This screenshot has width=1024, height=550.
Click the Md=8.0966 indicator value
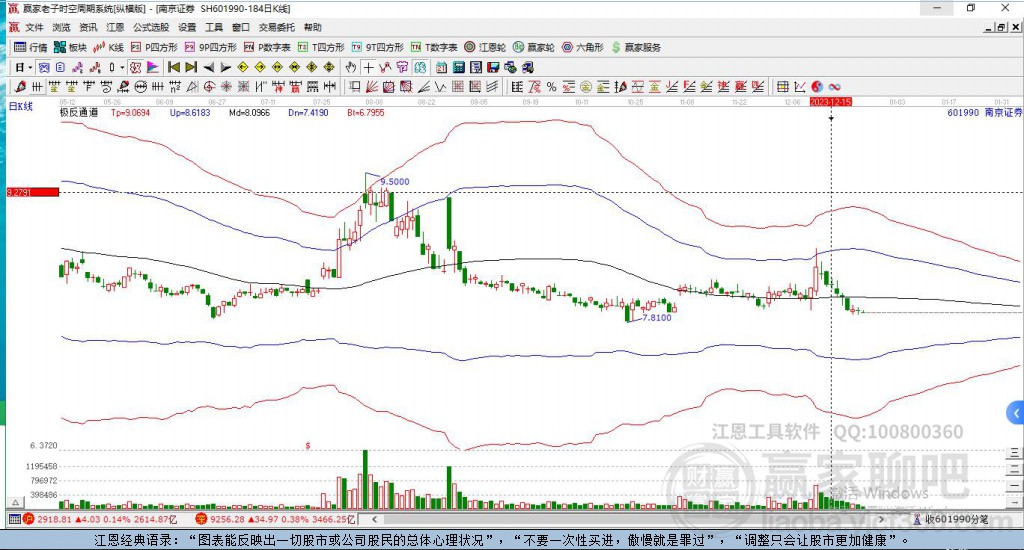(249, 112)
